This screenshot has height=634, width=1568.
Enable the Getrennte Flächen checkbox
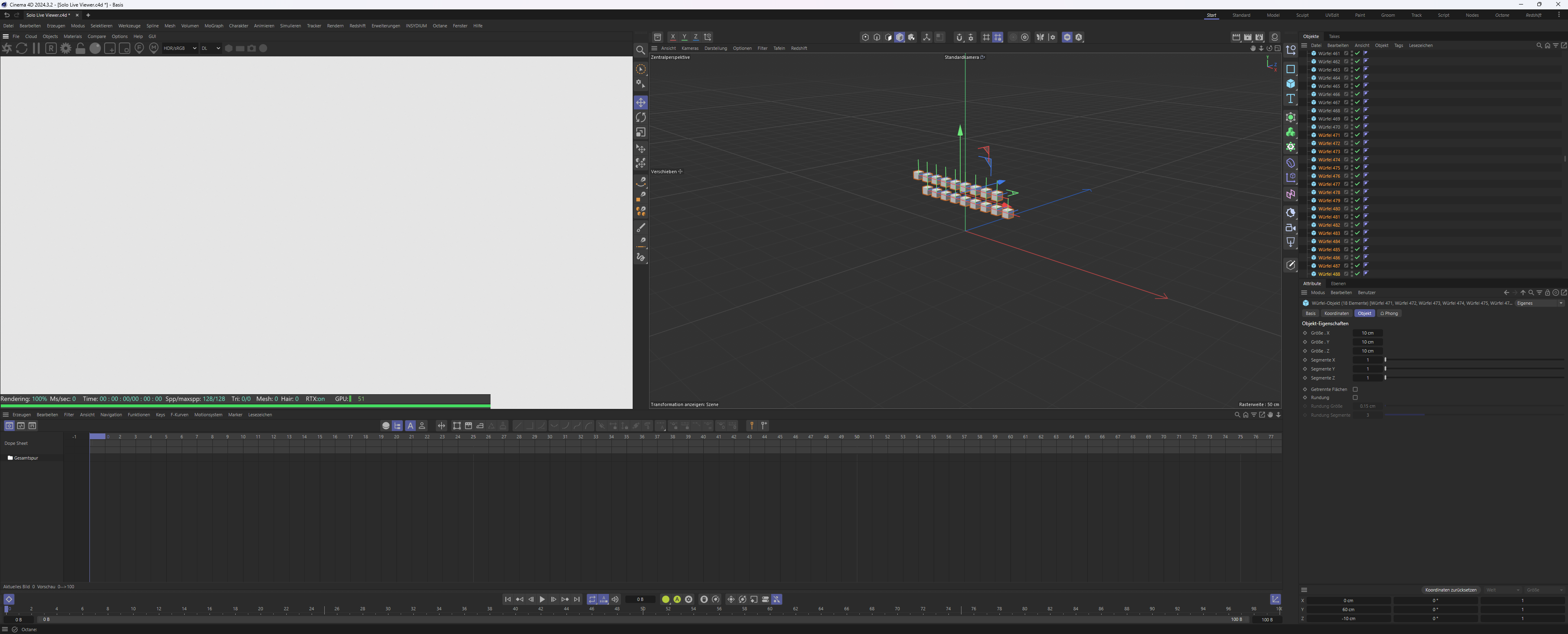1355,389
